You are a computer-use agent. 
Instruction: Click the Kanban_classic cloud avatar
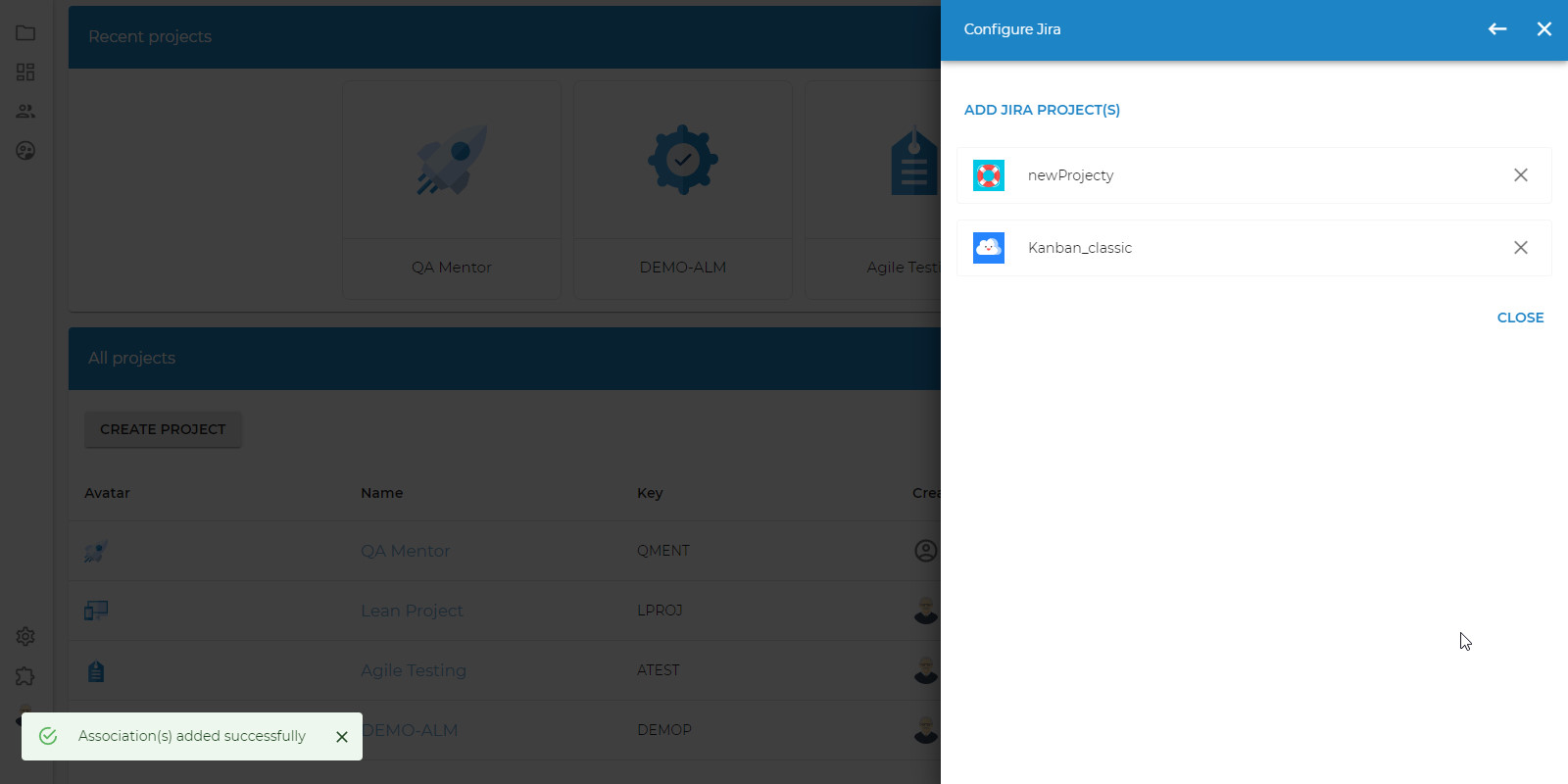pyautogui.click(x=989, y=248)
